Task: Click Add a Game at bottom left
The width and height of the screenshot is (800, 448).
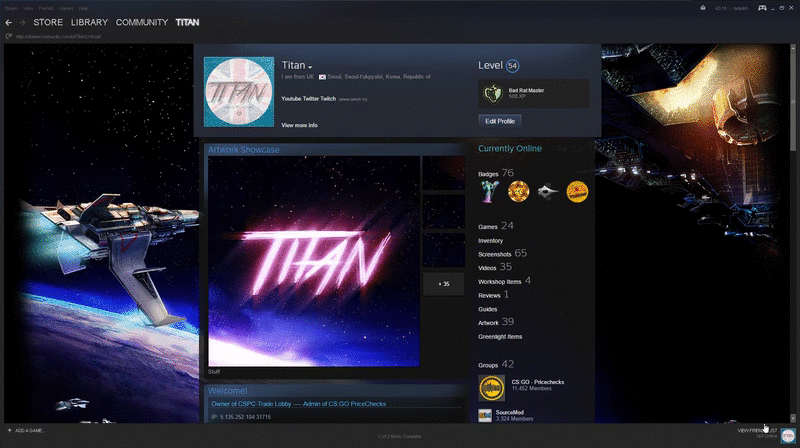Action: pyautogui.click(x=25, y=430)
